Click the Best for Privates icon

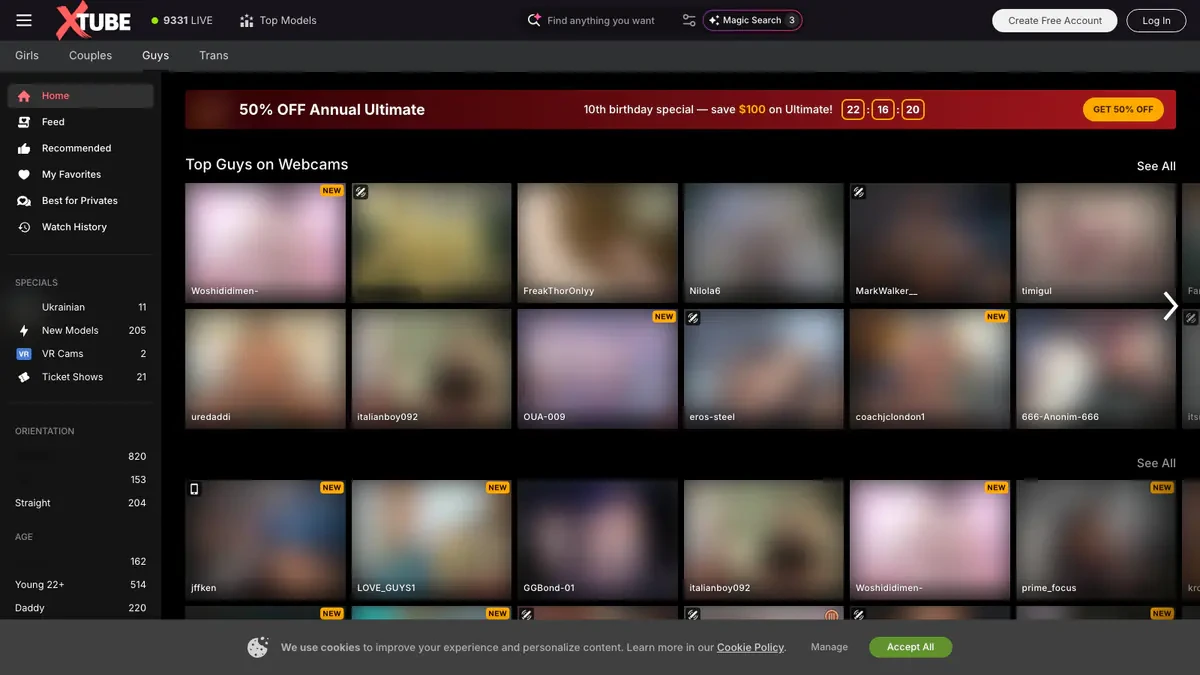click(x=24, y=201)
